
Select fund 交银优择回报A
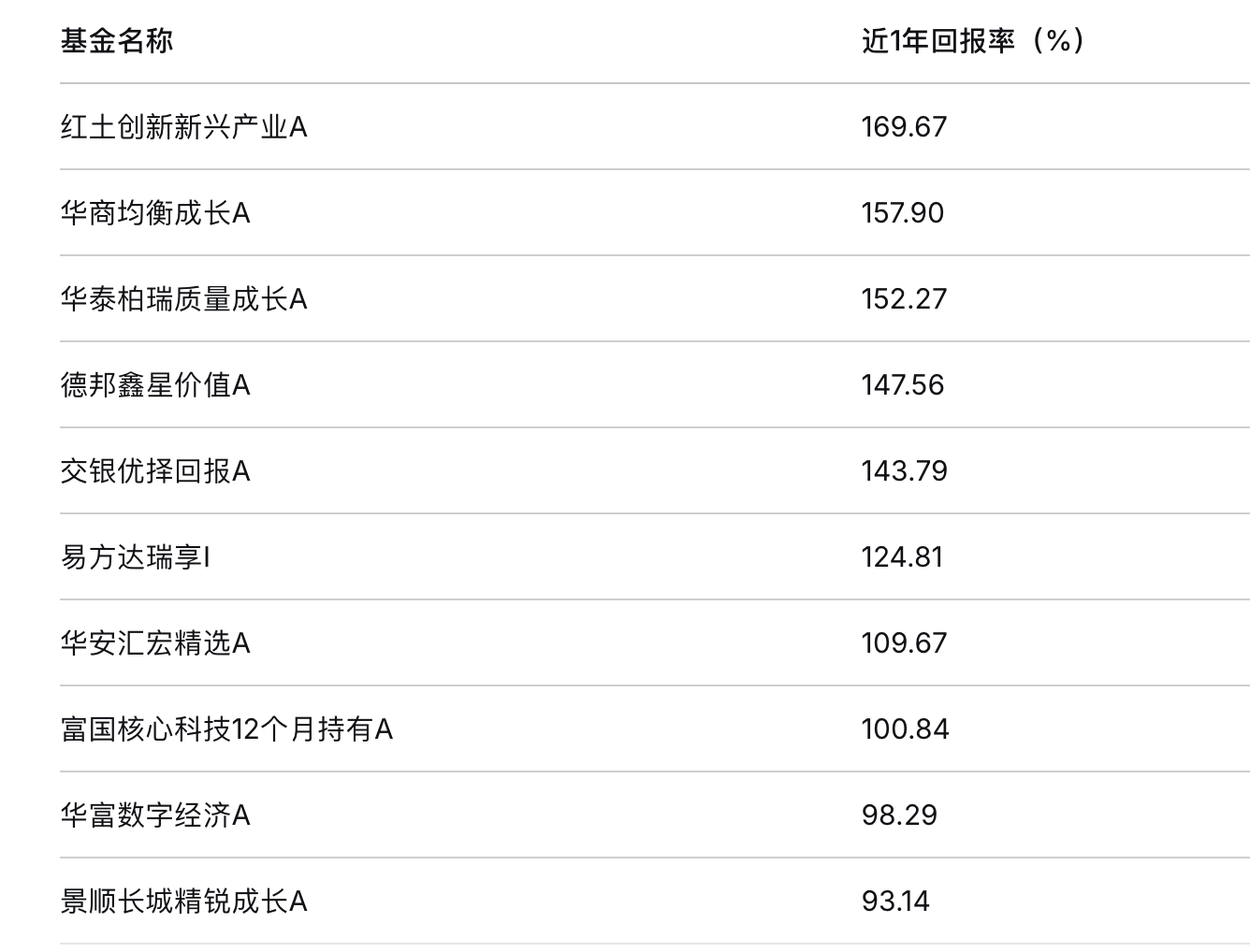[155, 471]
